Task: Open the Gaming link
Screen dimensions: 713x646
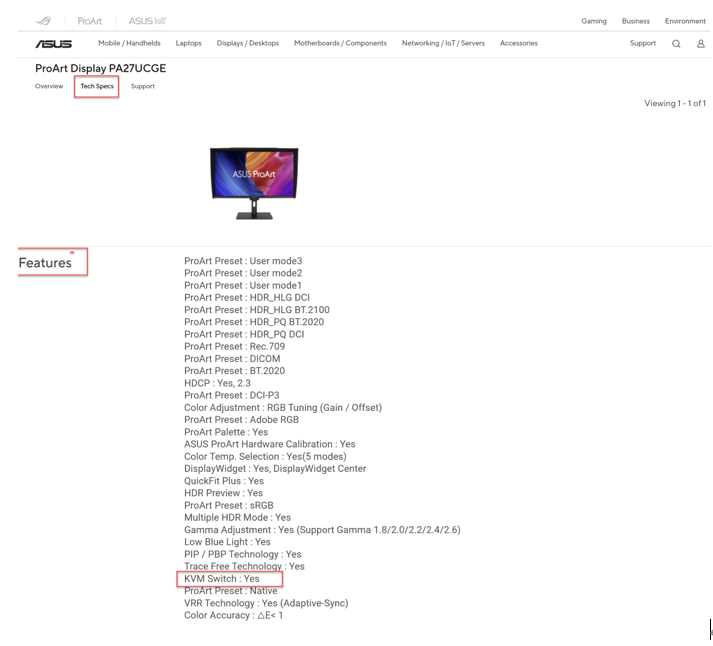Action: point(594,21)
